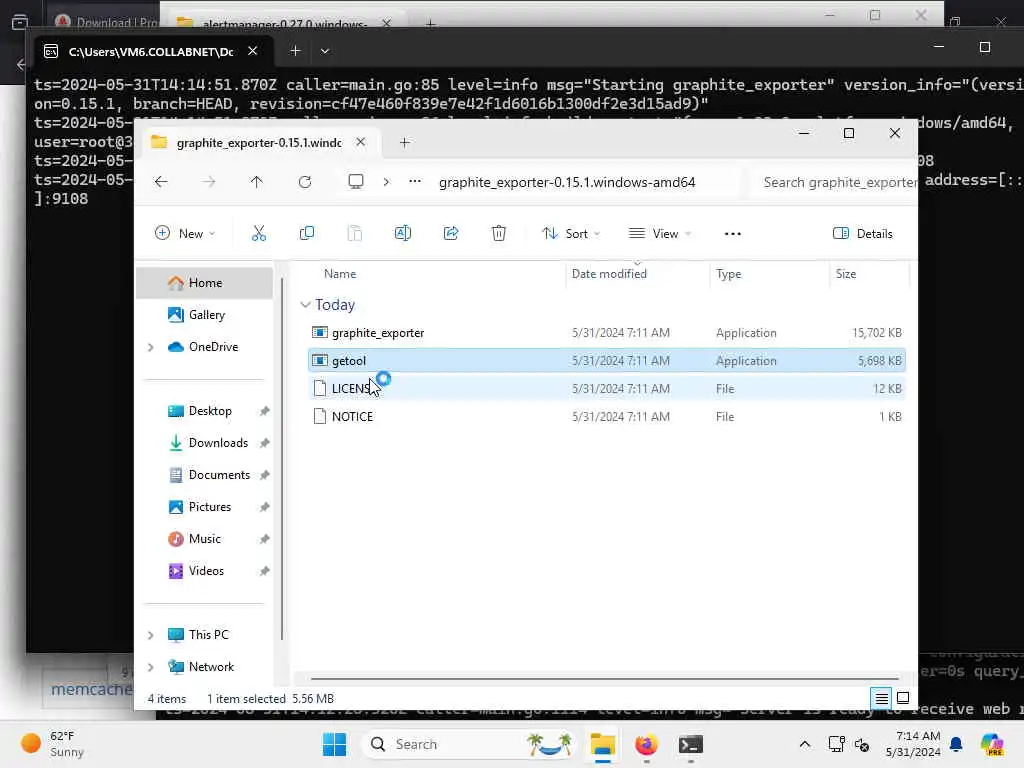The height and width of the screenshot is (768, 1024).
Task: Open the Sort dropdown menu
Action: pyautogui.click(x=571, y=233)
